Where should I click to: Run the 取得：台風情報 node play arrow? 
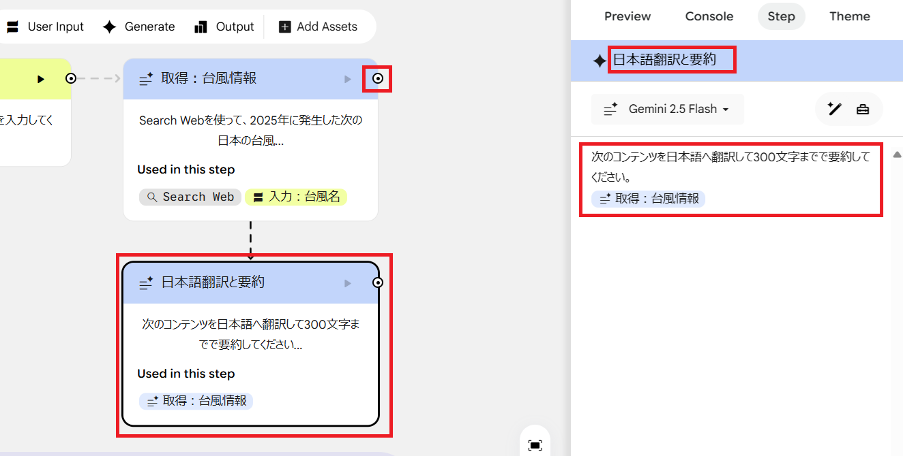tap(348, 78)
